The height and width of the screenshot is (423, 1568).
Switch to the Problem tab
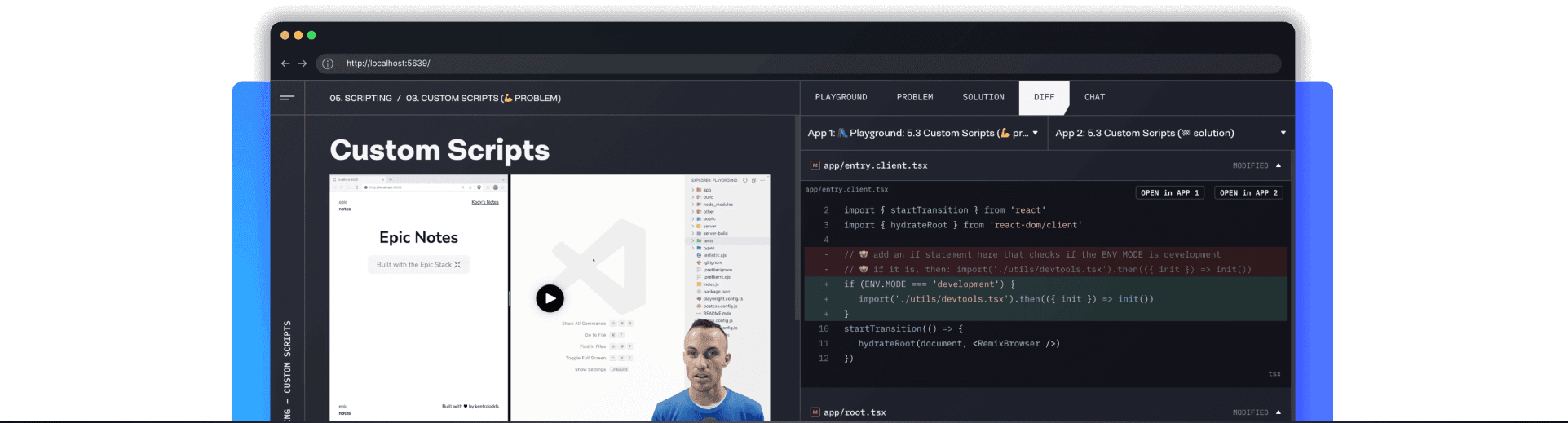[915, 97]
